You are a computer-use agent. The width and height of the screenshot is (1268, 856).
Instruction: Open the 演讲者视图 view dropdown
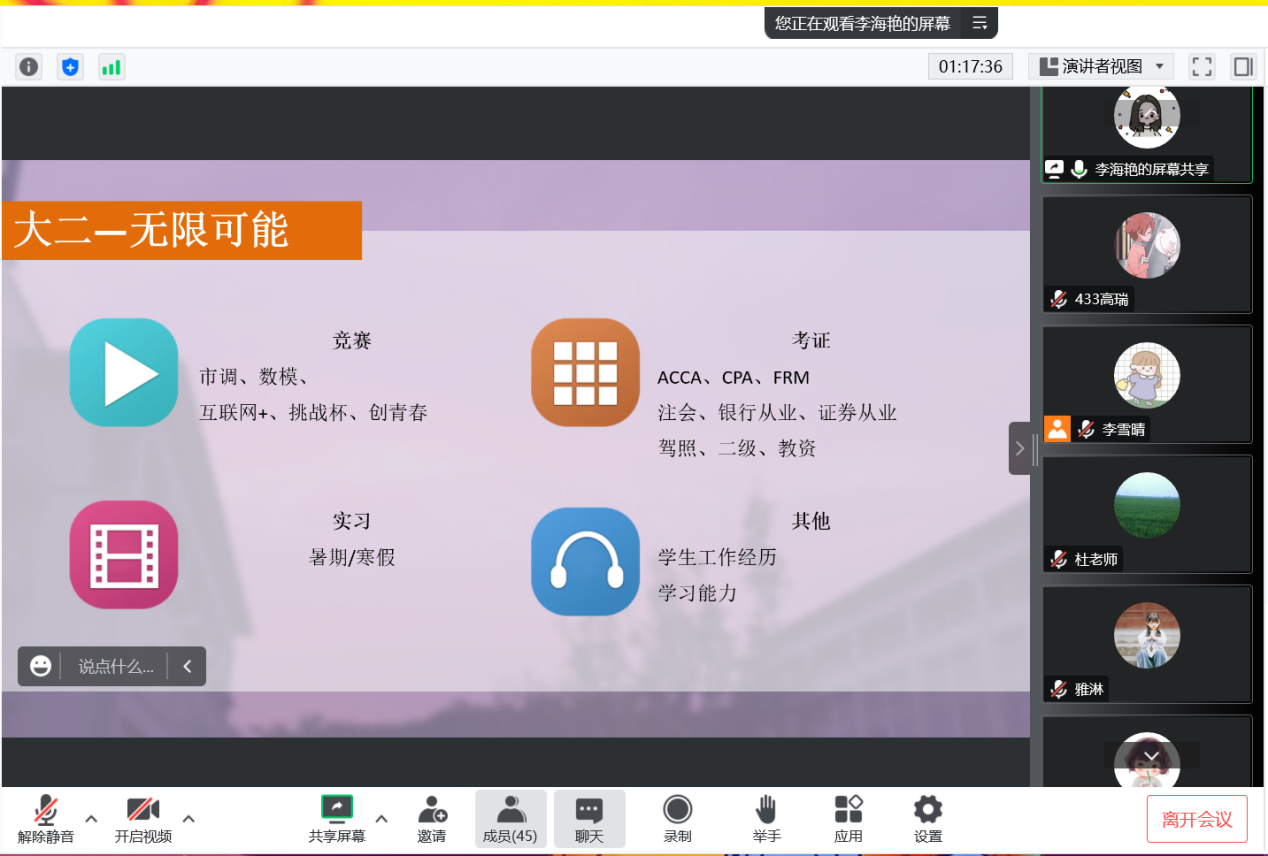pyautogui.click(x=1101, y=67)
